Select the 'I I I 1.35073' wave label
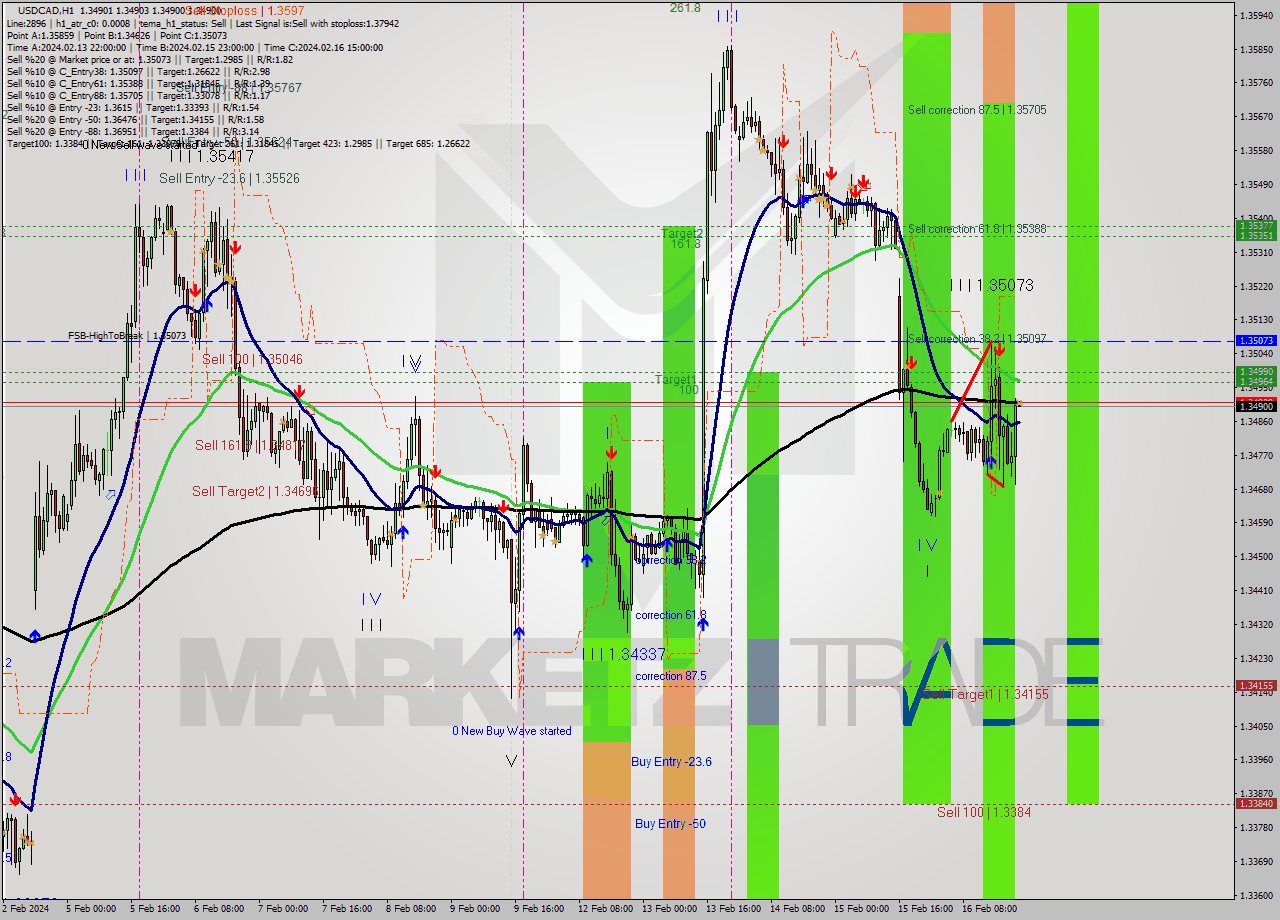Image resolution: width=1280 pixels, height=920 pixels. [991, 286]
